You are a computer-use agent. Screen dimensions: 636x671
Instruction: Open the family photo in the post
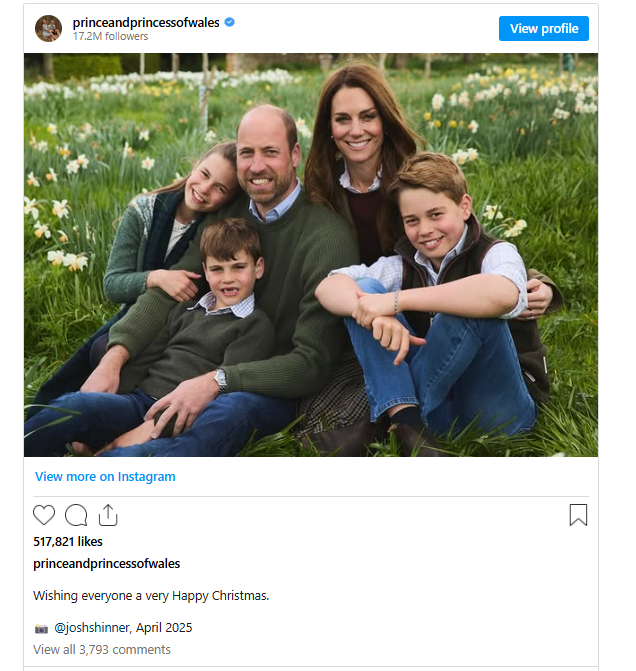pos(311,255)
